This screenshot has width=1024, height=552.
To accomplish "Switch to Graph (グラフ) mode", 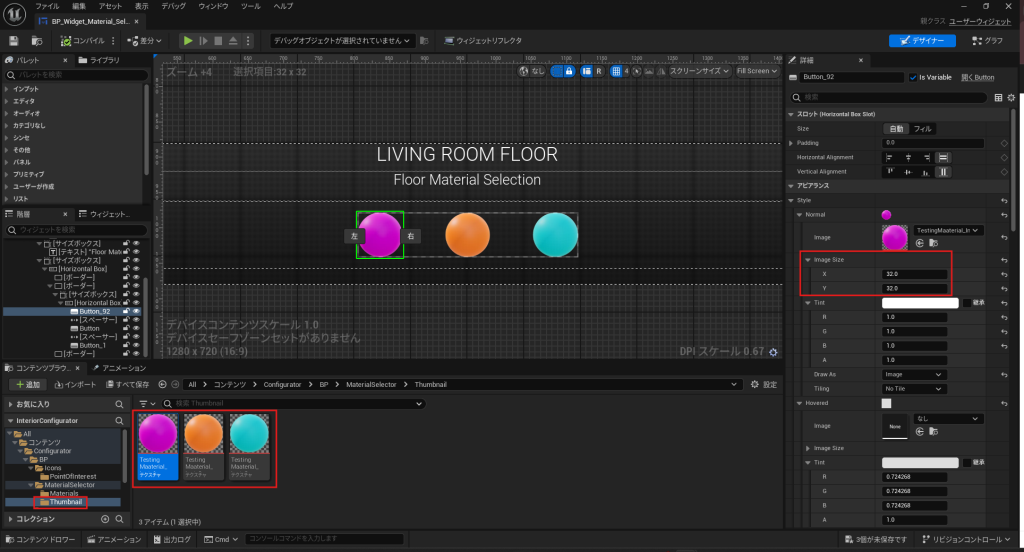I will click(987, 41).
